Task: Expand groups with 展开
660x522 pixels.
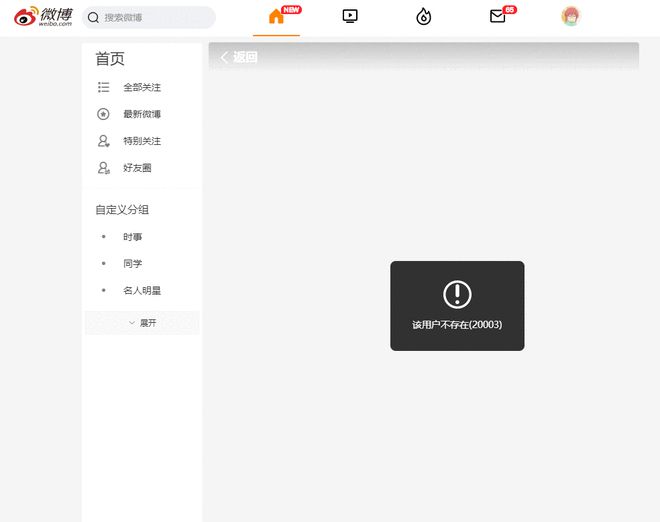Action: coord(142,323)
